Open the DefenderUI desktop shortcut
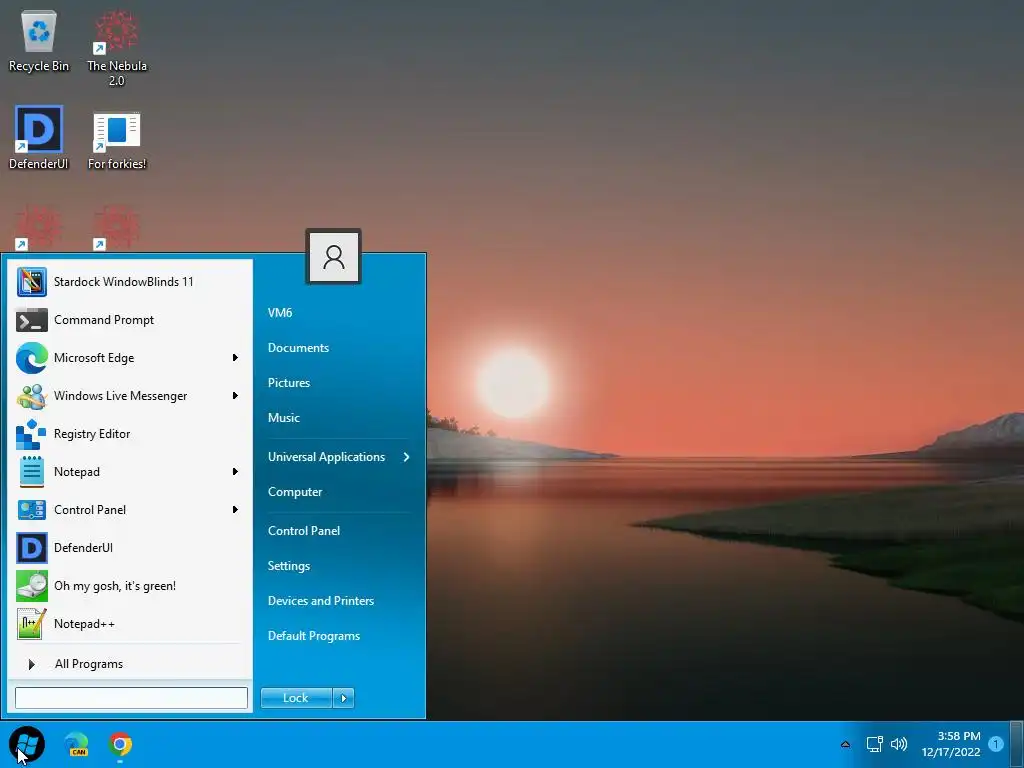 coord(39,138)
